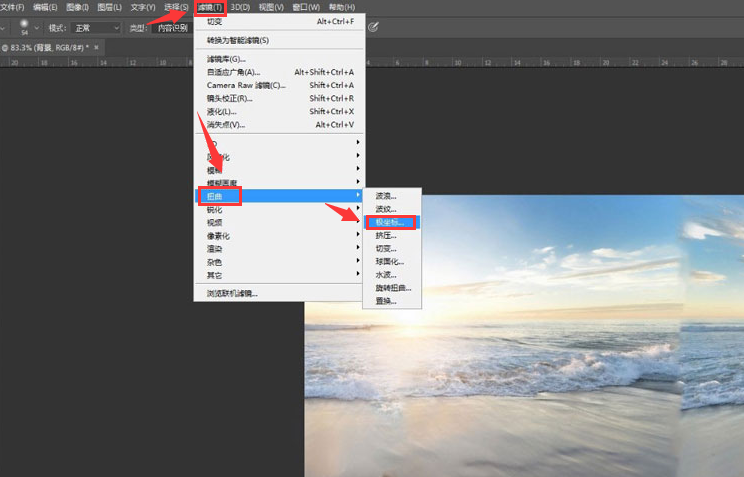The image size is (744, 477).
Task: Click the highlighted 扭曲 menu item
Action: pyautogui.click(x=279, y=196)
